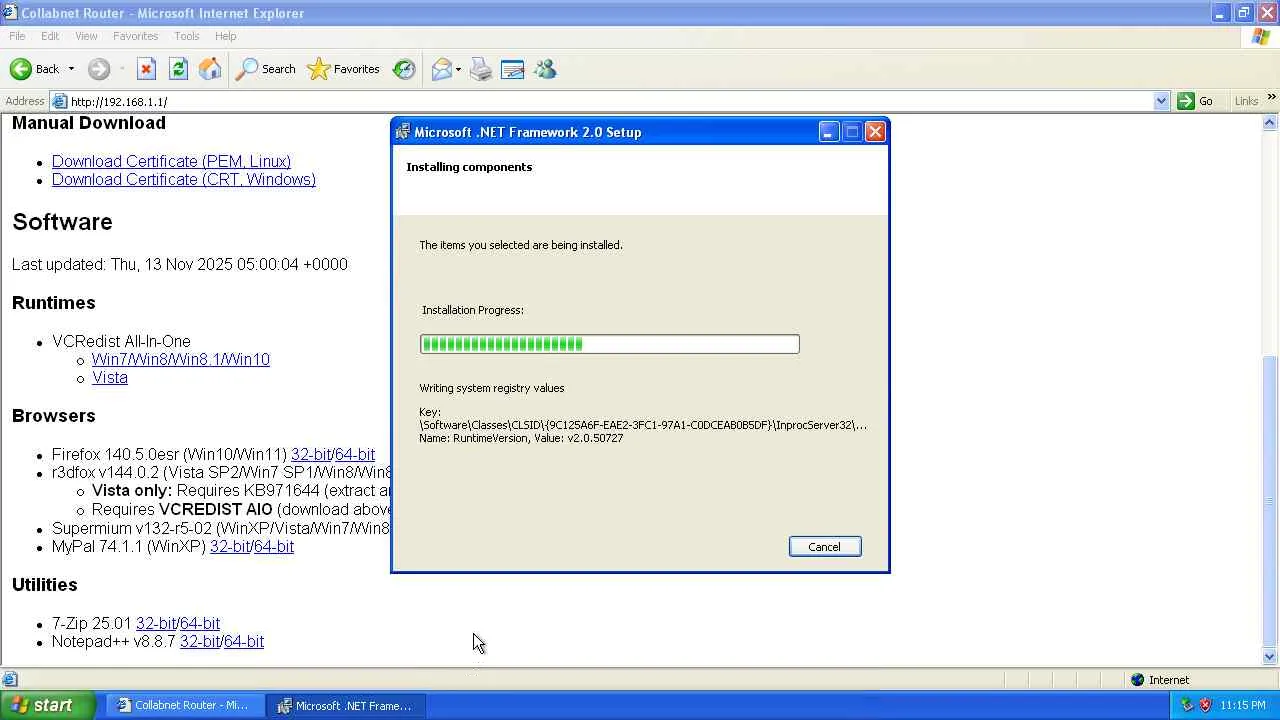Click the status bar page icon
The image size is (1280, 720).
click(10, 680)
